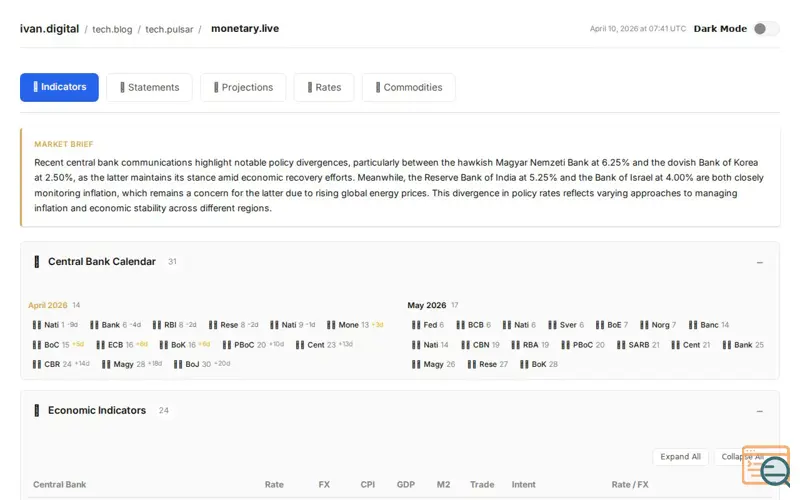
Task: Click the flag icon beside Banc 14
Action: point(693,325)
